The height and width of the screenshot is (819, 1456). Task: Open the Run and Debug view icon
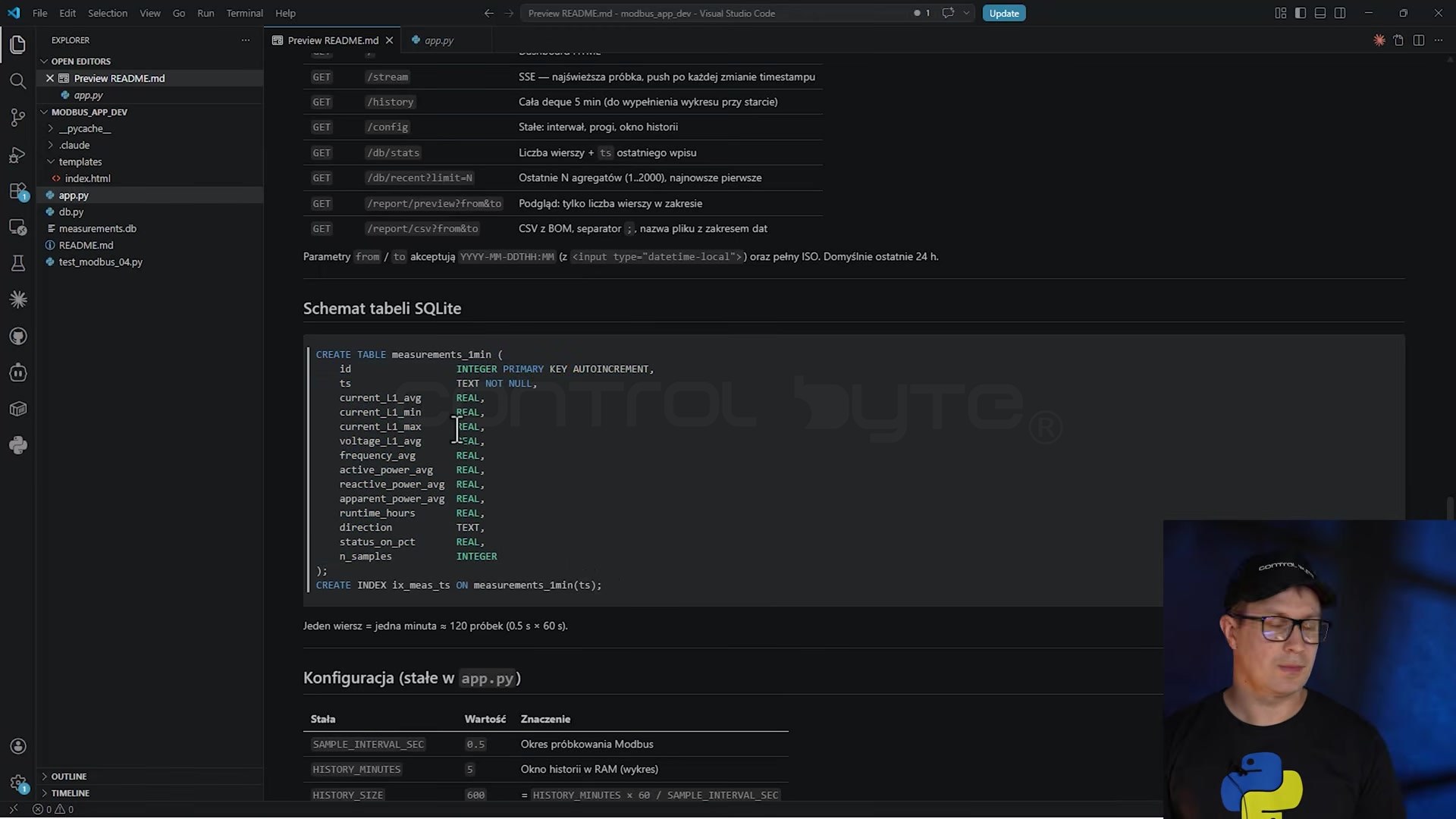[x=18, y=155]
